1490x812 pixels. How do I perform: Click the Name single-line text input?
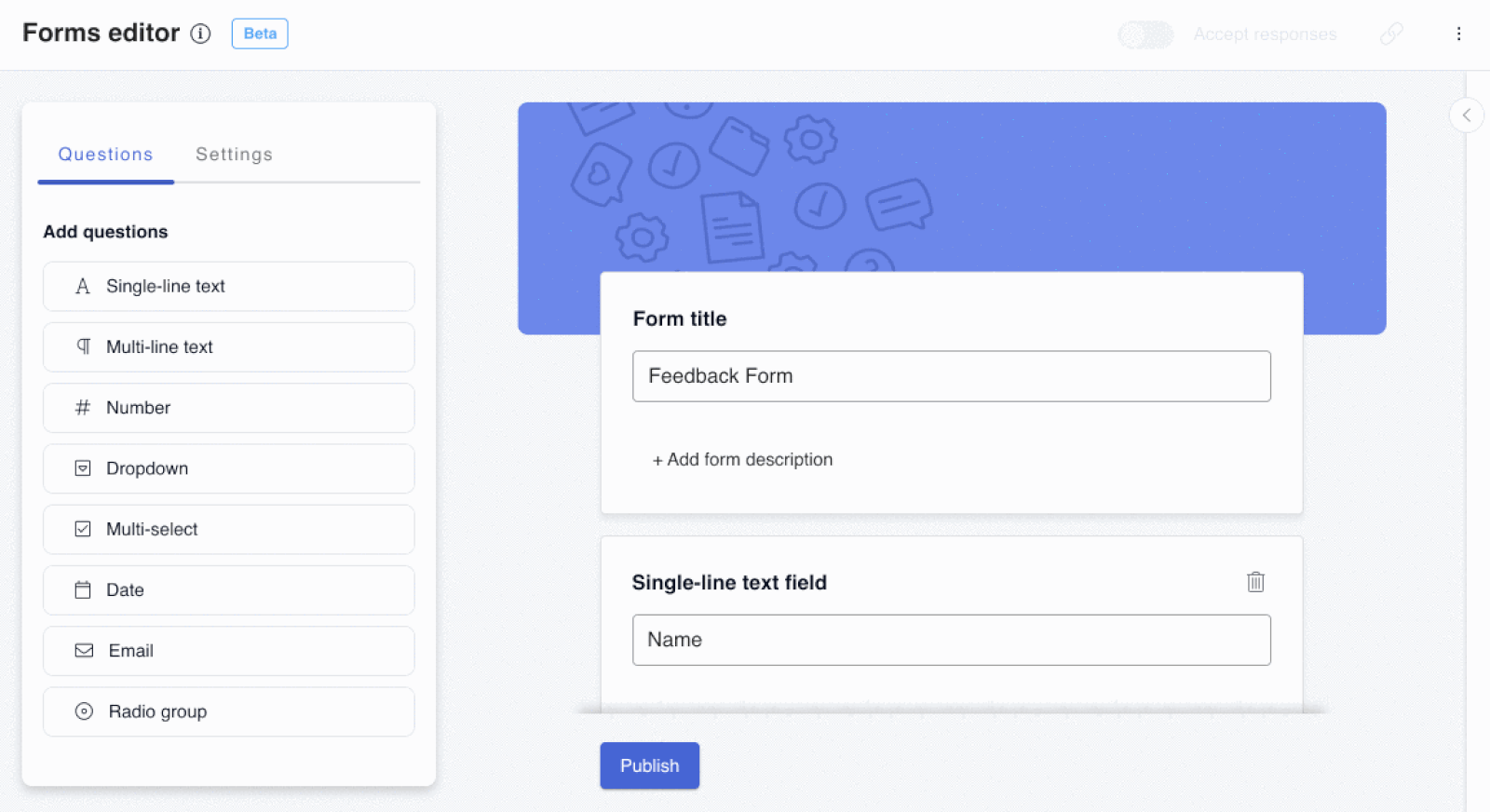[951, 640]
